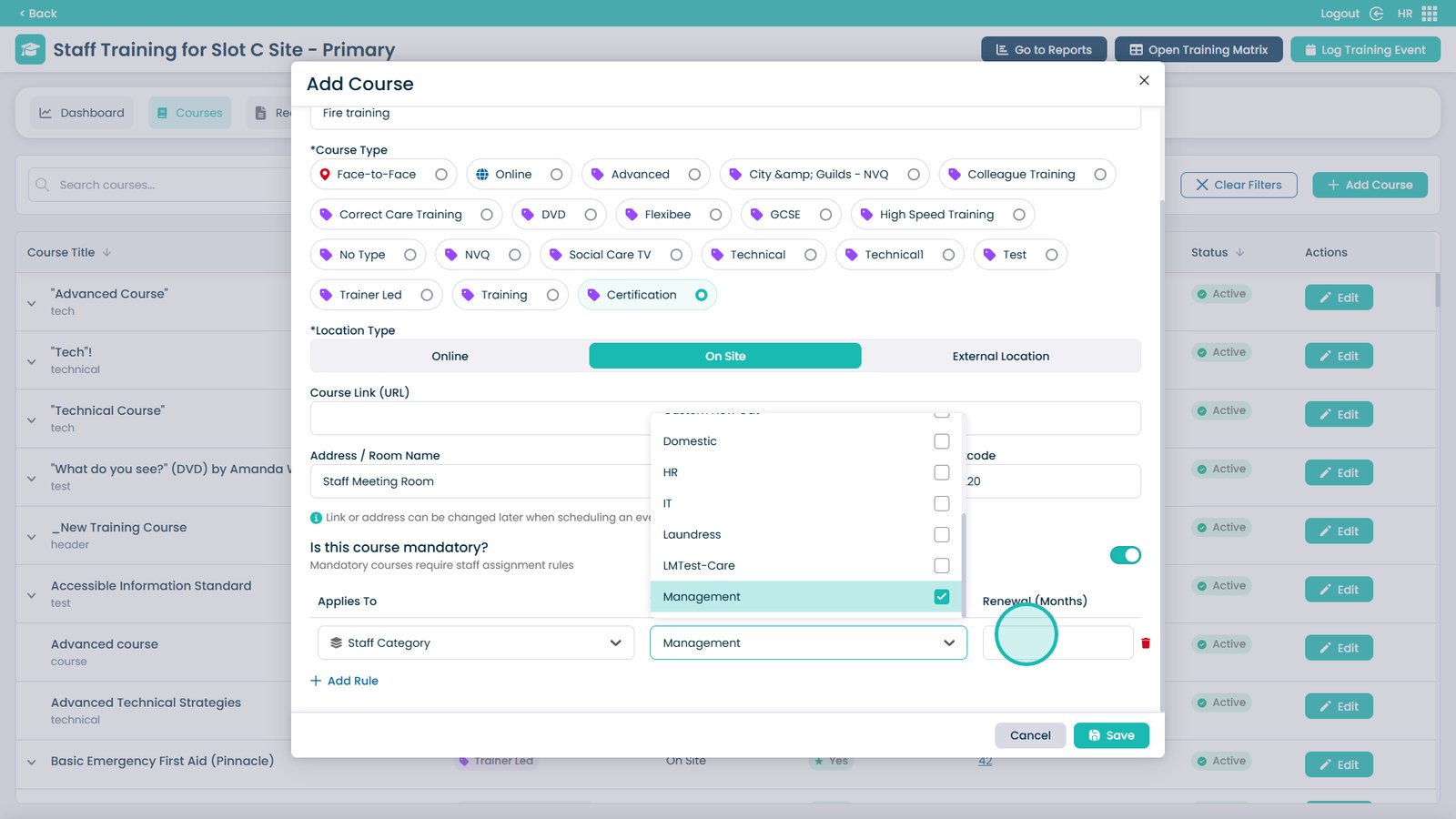Click the Go to Reports button
Screen dimensions: 1456x819
coord(1044,49)
